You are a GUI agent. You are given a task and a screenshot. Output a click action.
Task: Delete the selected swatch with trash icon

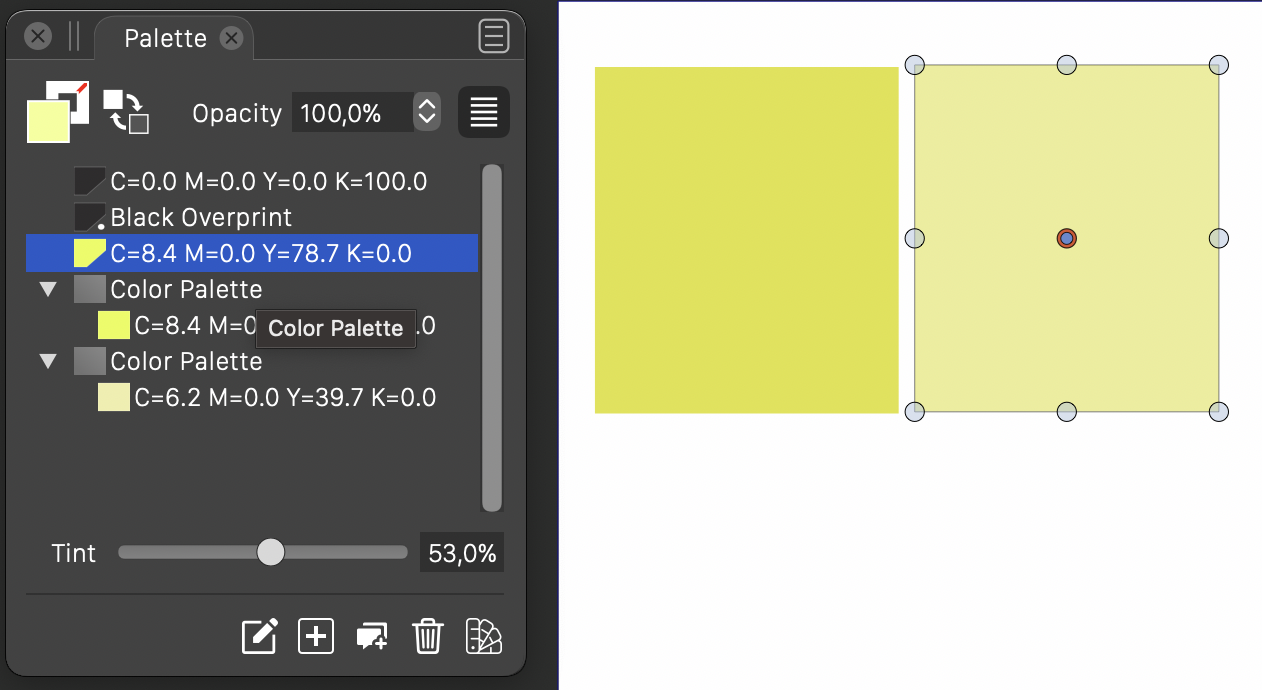pyautogui.click(x=428, y=636)
